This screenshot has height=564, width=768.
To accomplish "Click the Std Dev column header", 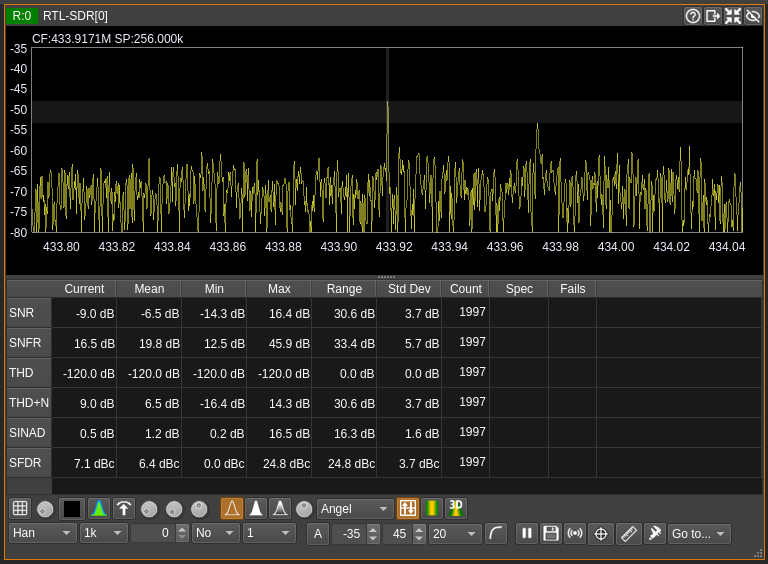I will [x=409, y=289].
